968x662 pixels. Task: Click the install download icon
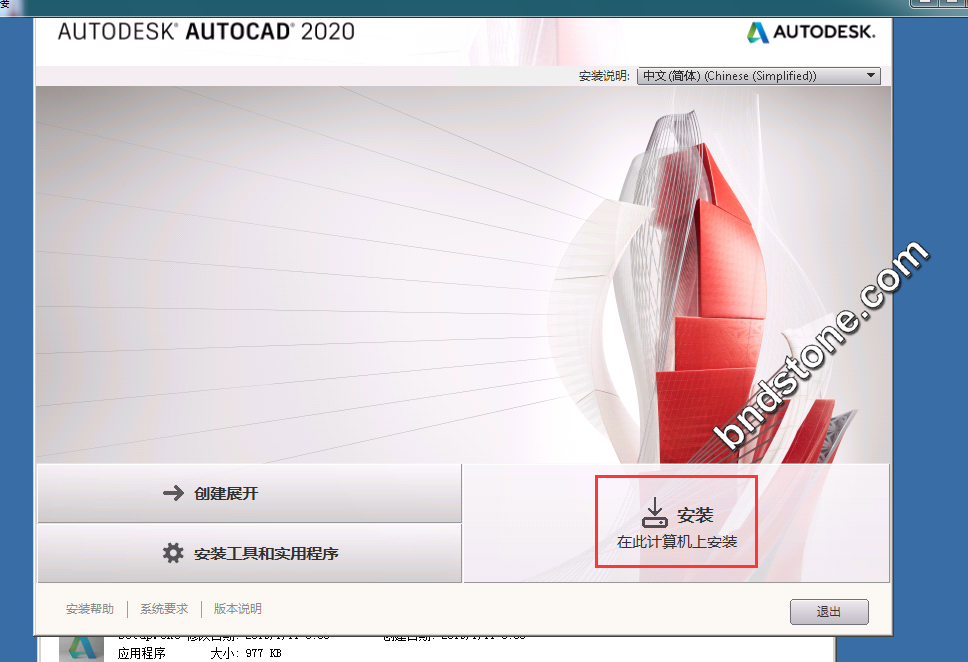point(654,513)
